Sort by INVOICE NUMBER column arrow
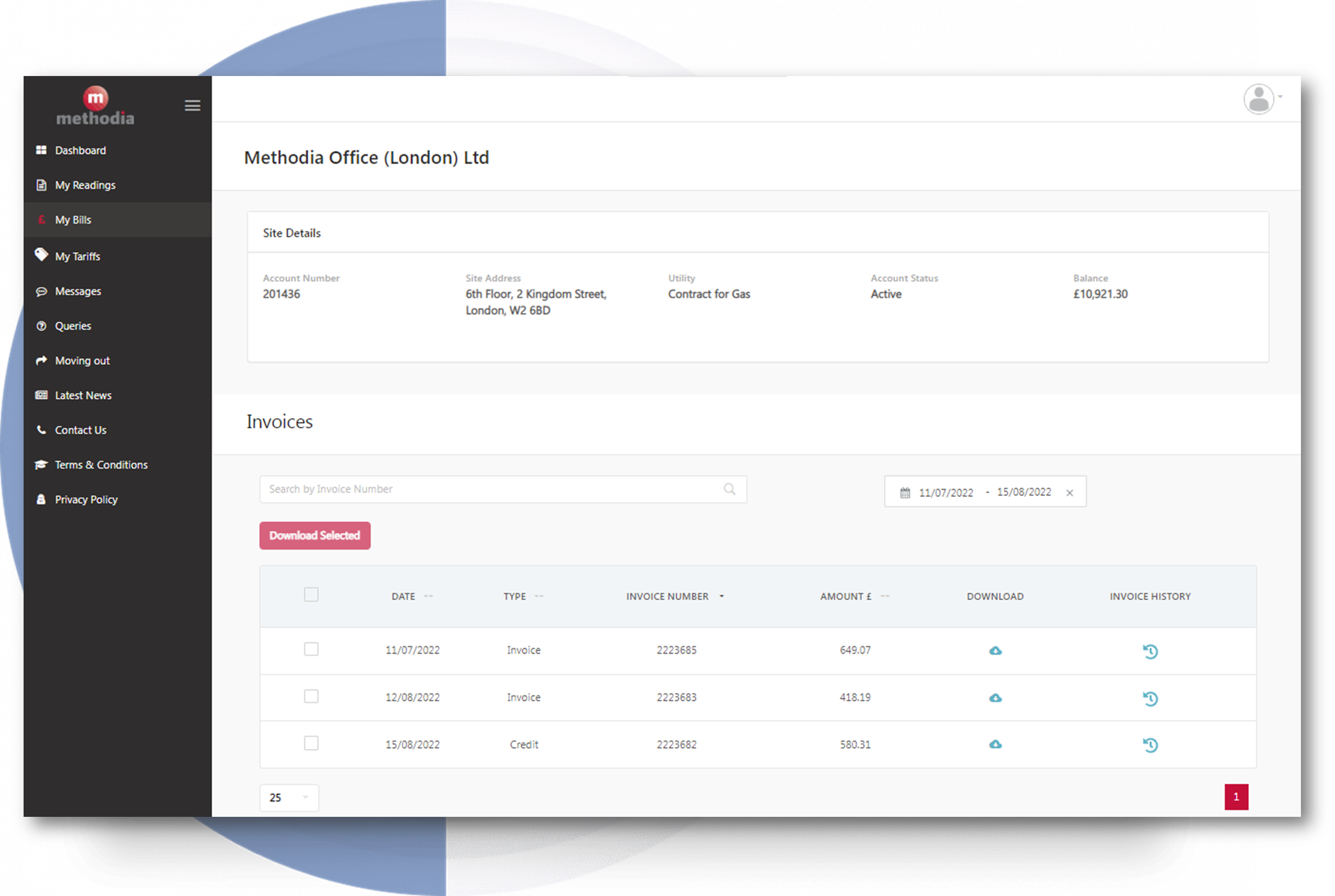 click(722, 597)
